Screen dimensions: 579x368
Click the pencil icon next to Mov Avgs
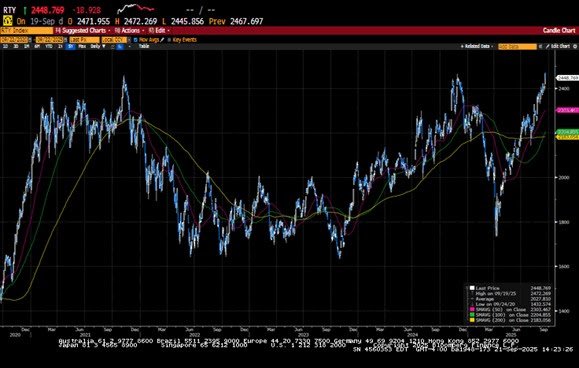click(162, 39)
